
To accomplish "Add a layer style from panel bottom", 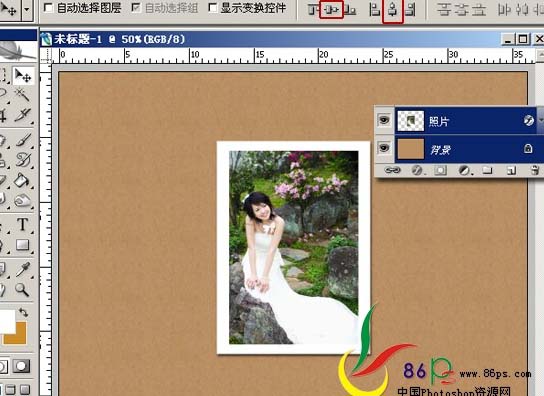I will (x=417, y=170).
